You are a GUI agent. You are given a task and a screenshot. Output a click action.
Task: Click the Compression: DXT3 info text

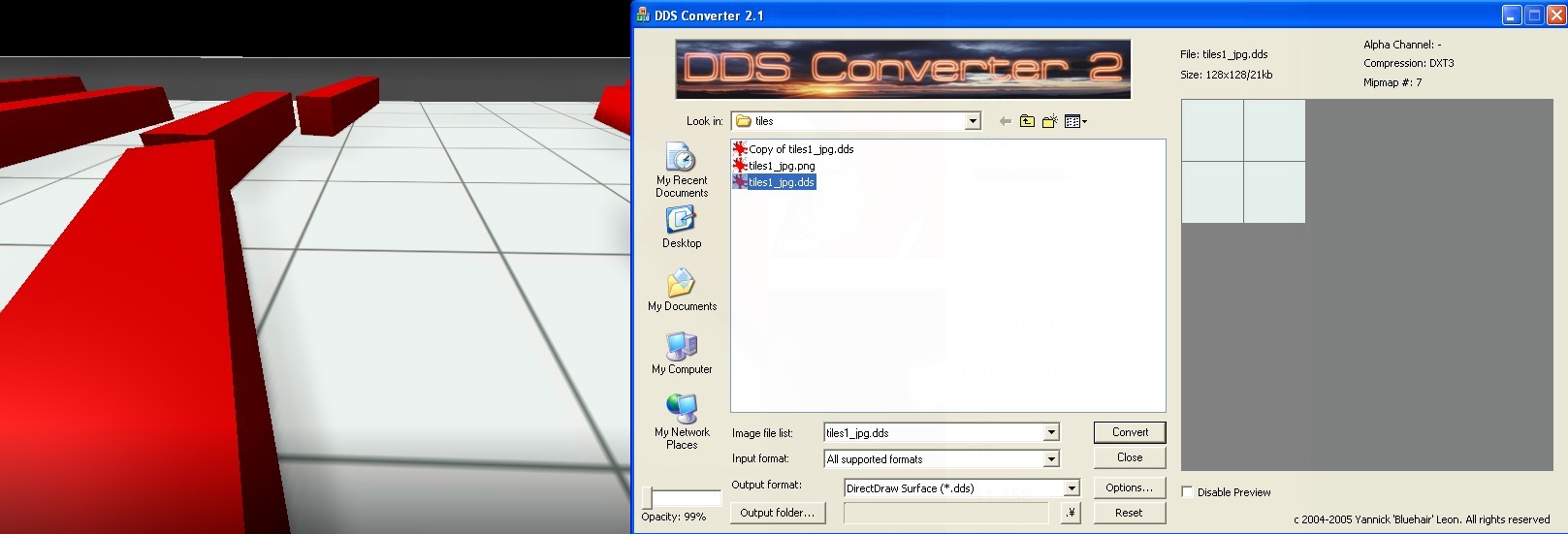1408,63
